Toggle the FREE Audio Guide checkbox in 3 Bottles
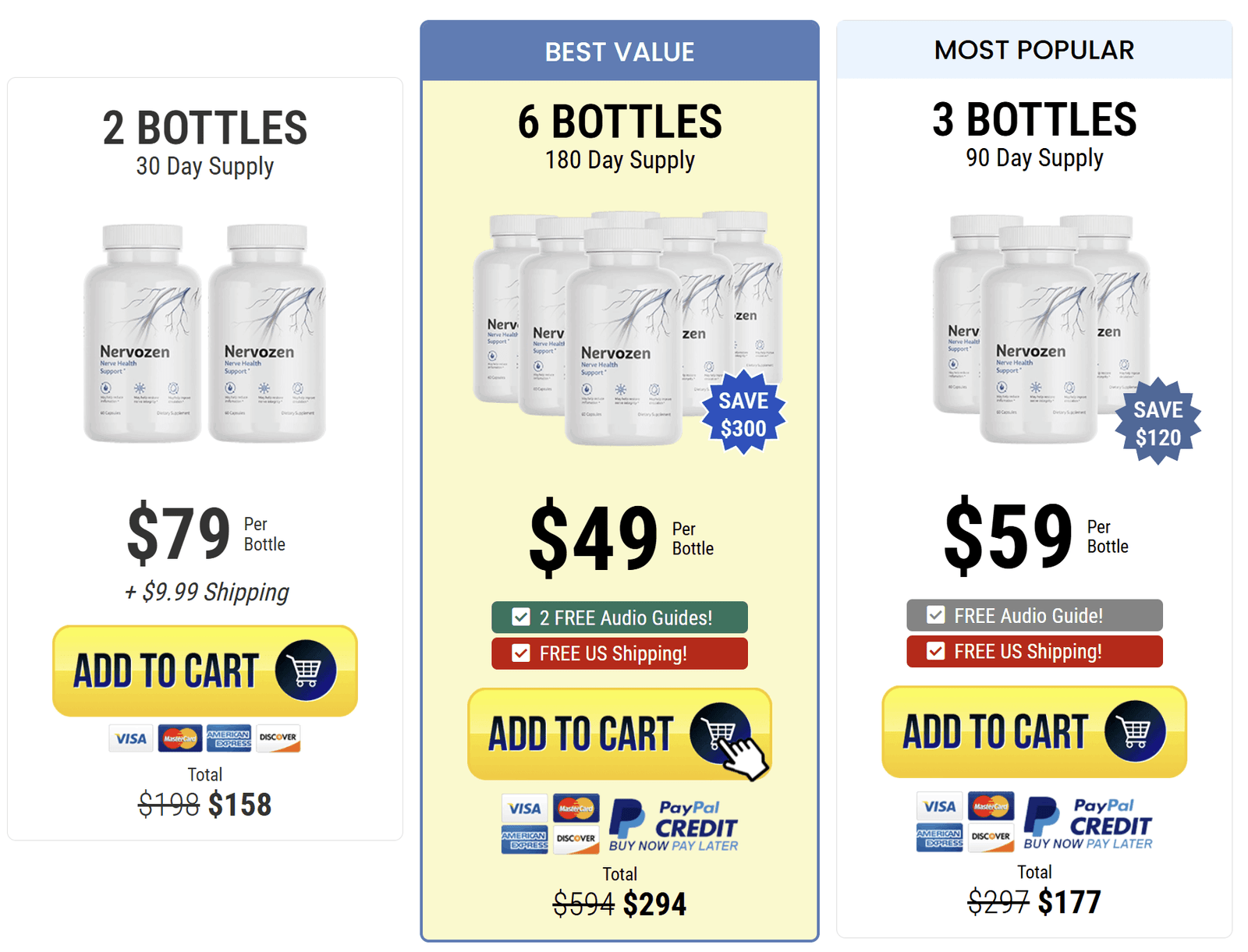This screenshot has height=952, width=1248. click(x=936, y=615)
